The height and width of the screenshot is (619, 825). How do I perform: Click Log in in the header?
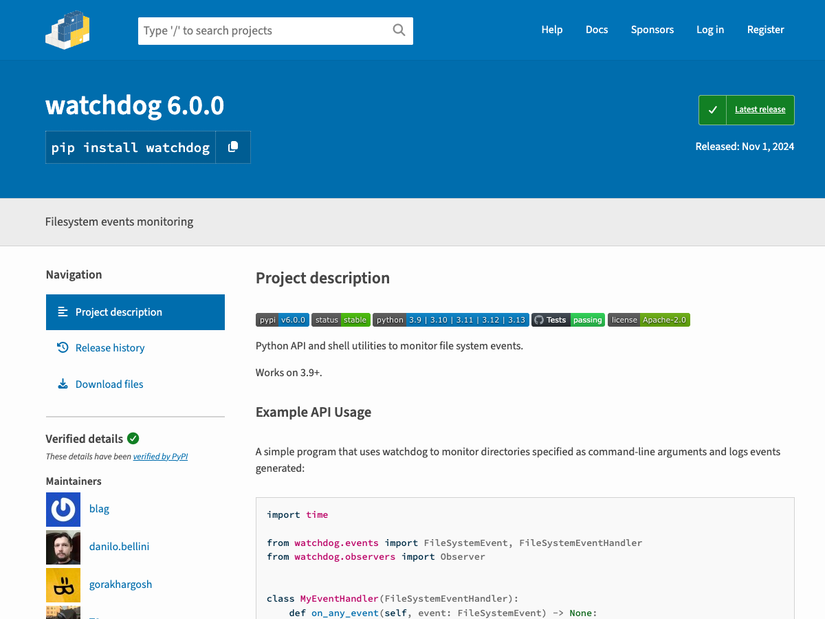pos(710,29)
